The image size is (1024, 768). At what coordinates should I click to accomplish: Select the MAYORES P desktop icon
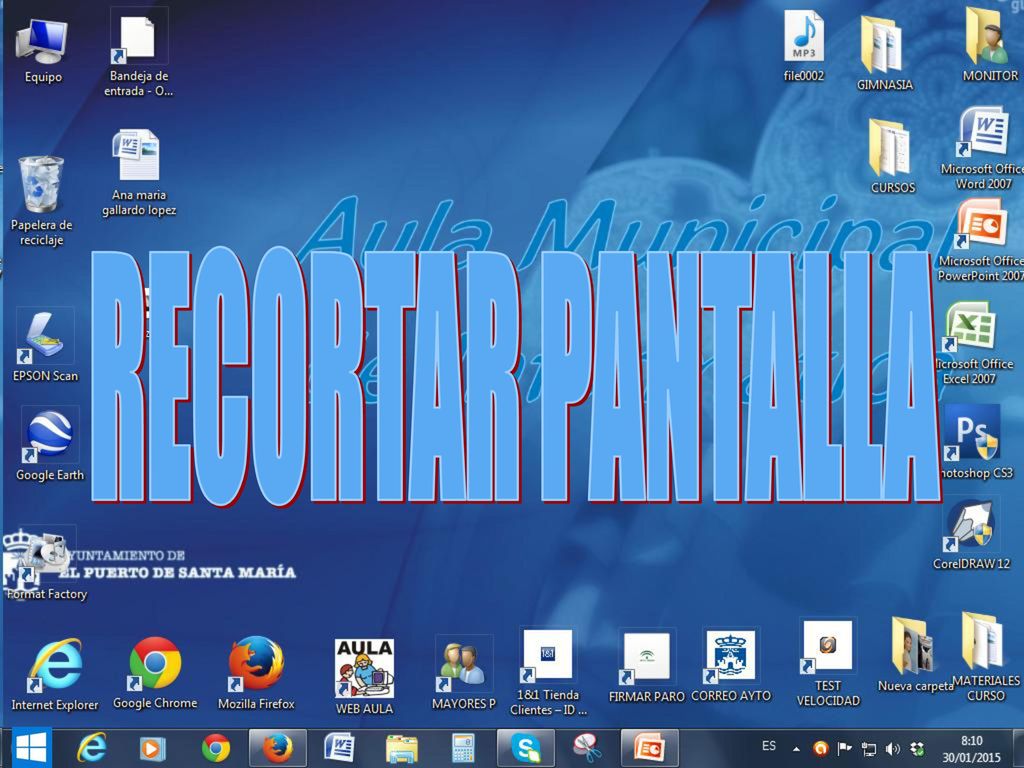[464, 675]
